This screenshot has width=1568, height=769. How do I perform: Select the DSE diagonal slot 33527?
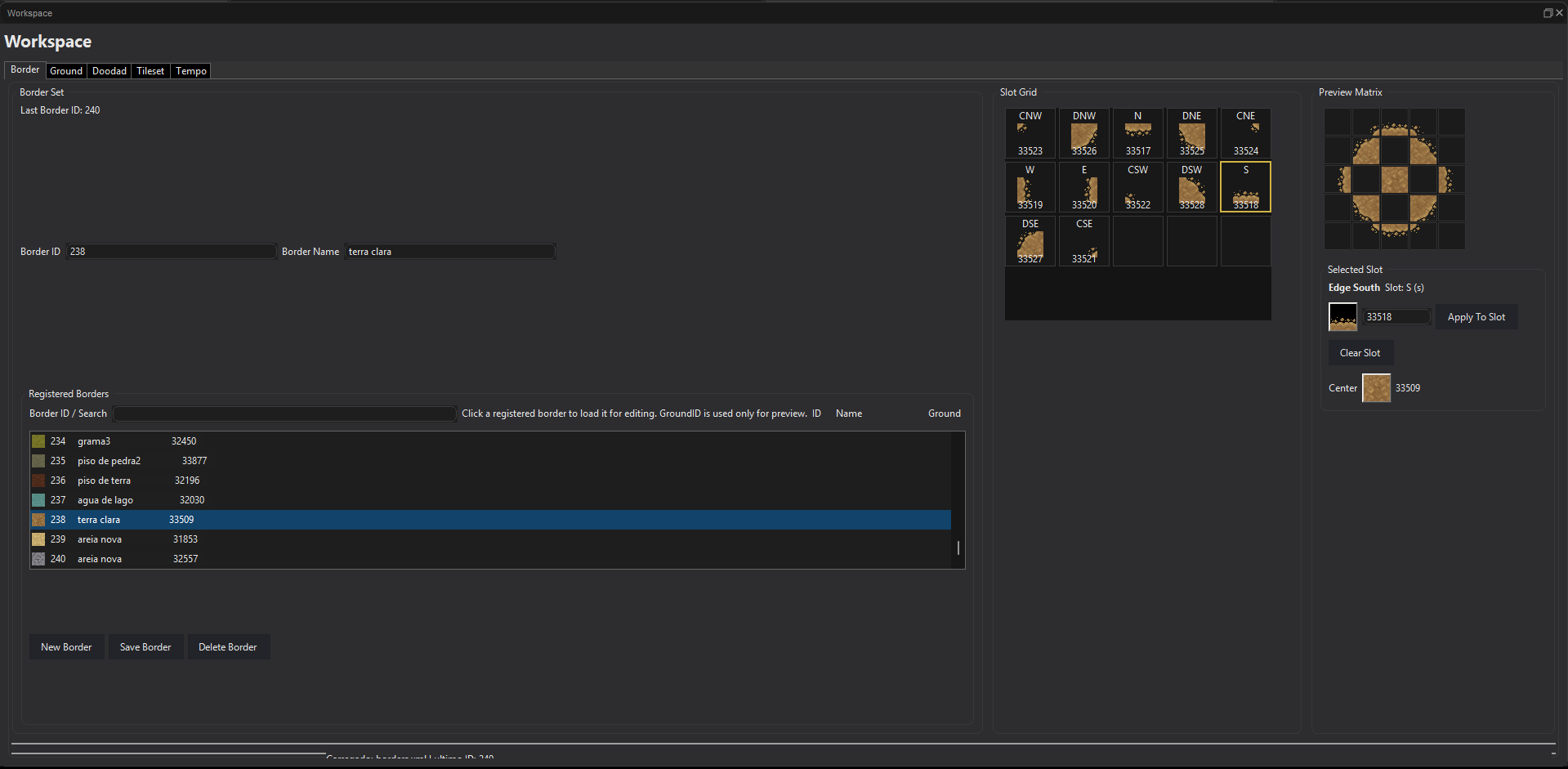1030,240
